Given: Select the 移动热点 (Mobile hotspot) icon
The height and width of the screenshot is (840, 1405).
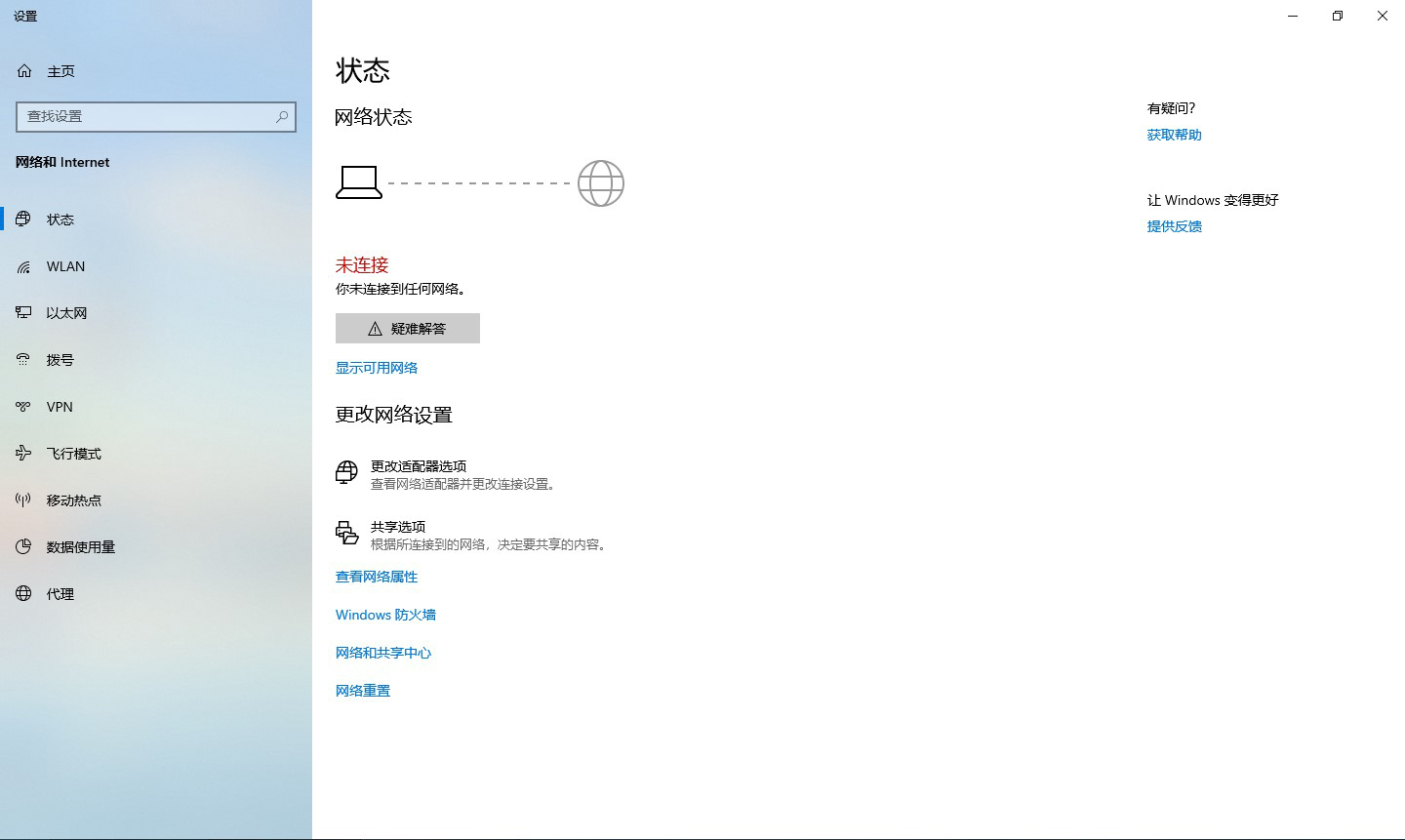Looking at the screenshot, I should [x=23, y=500].
